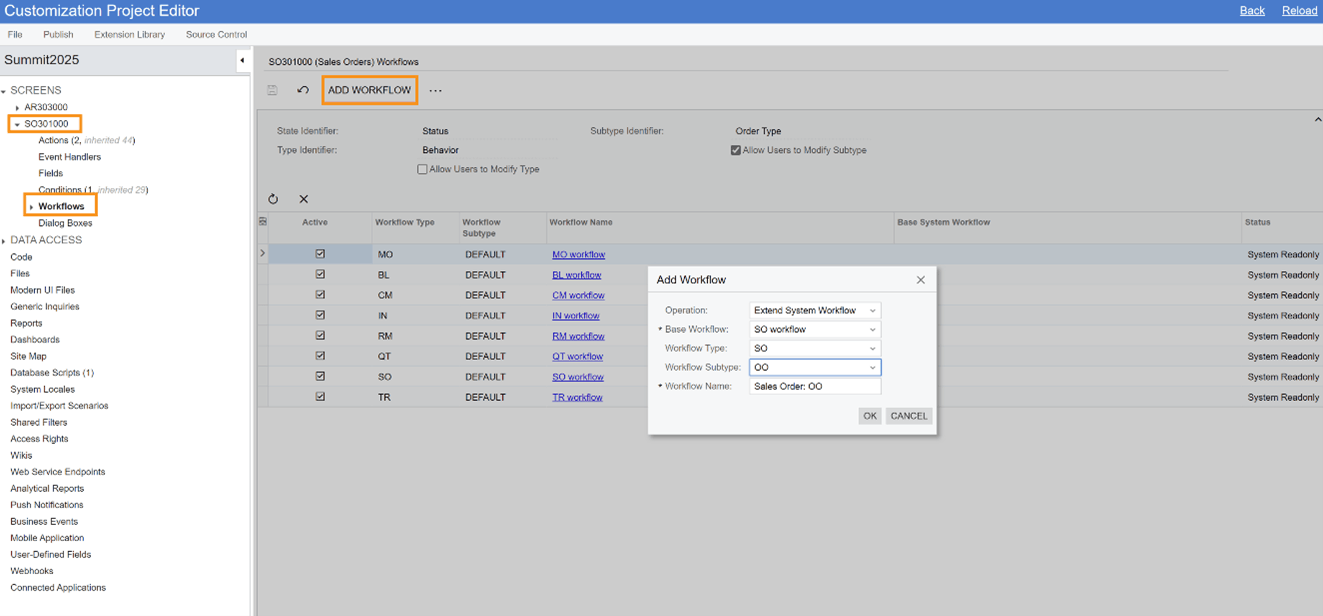Click the Reload link in the header
Screen dimensions: 1323x616
(1300, 11)
